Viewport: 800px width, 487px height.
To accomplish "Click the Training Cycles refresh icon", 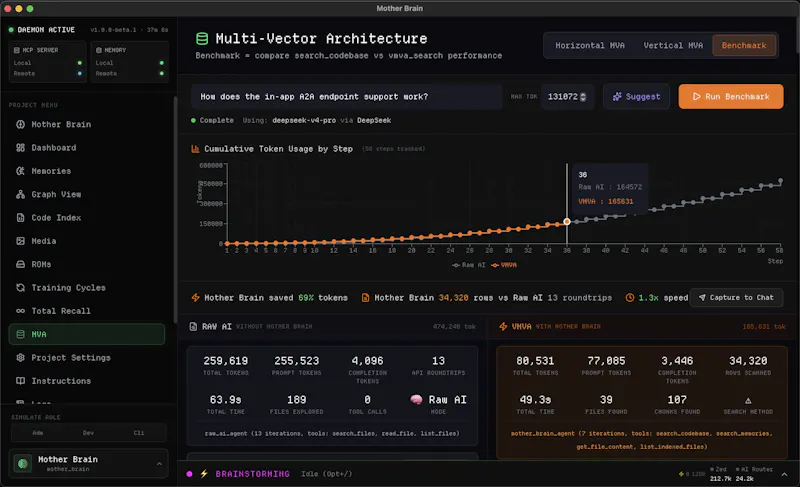I will 20,288.
